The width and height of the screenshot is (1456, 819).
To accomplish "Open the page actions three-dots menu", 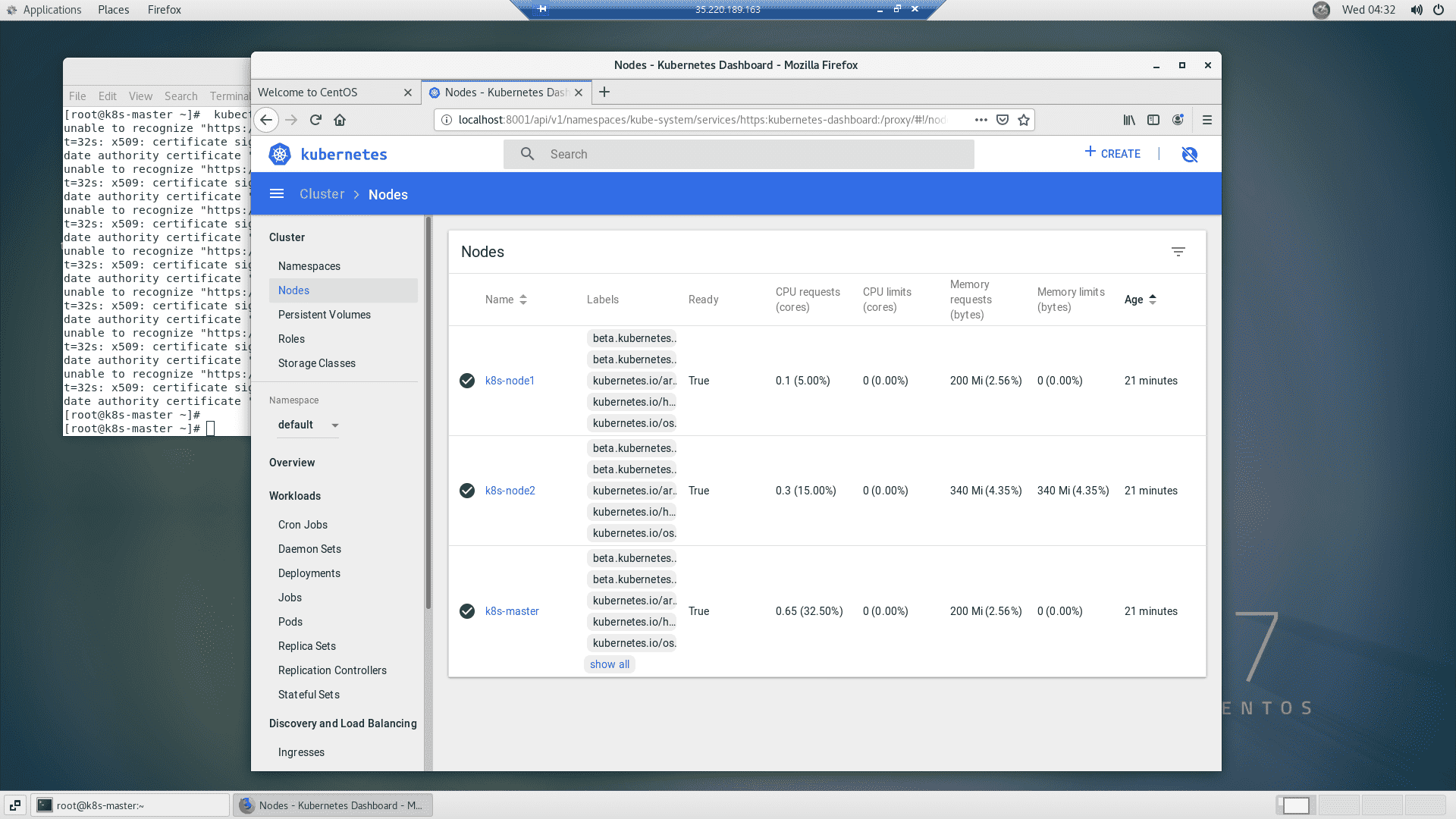I will point(981,120).
